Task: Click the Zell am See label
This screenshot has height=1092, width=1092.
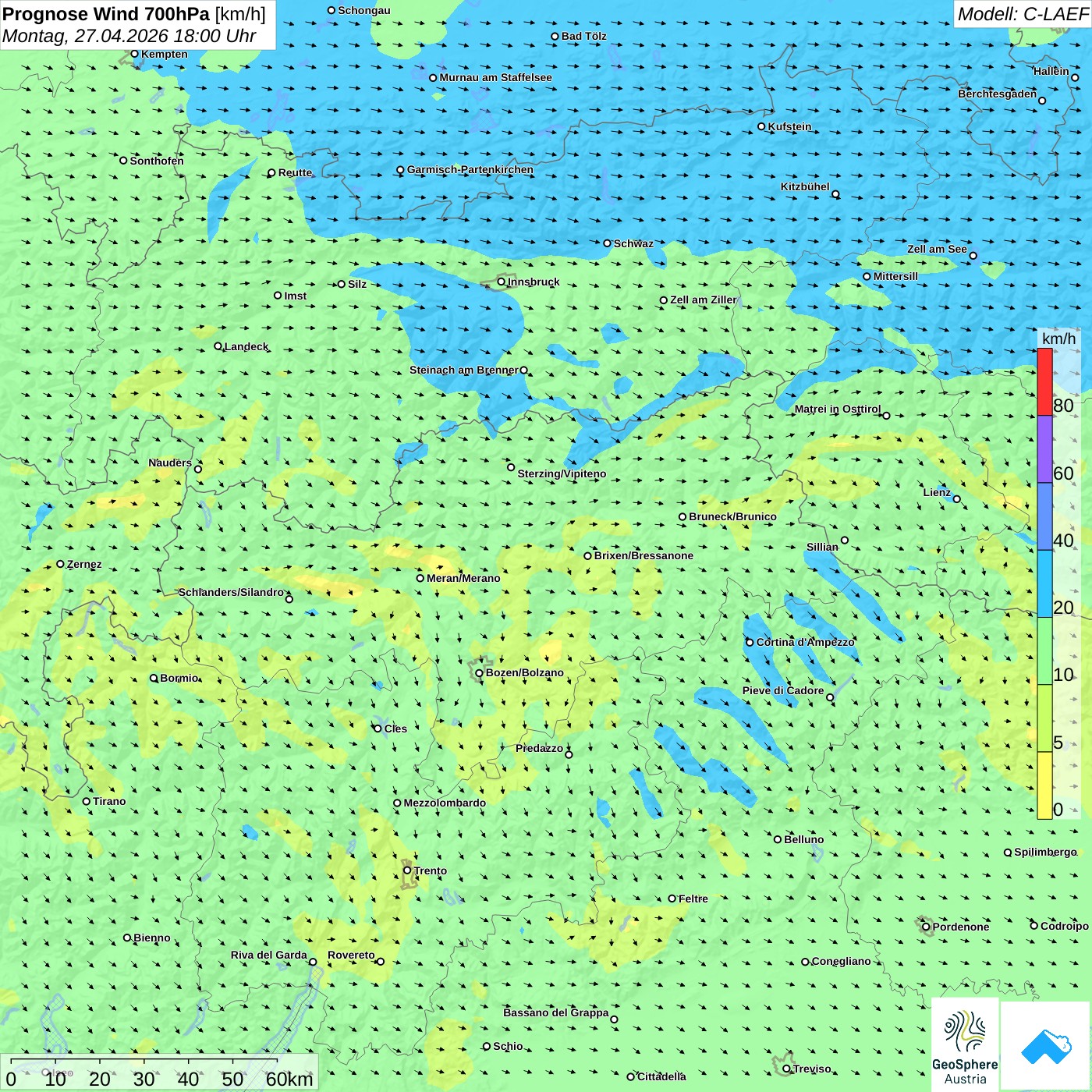Action: 937,249
